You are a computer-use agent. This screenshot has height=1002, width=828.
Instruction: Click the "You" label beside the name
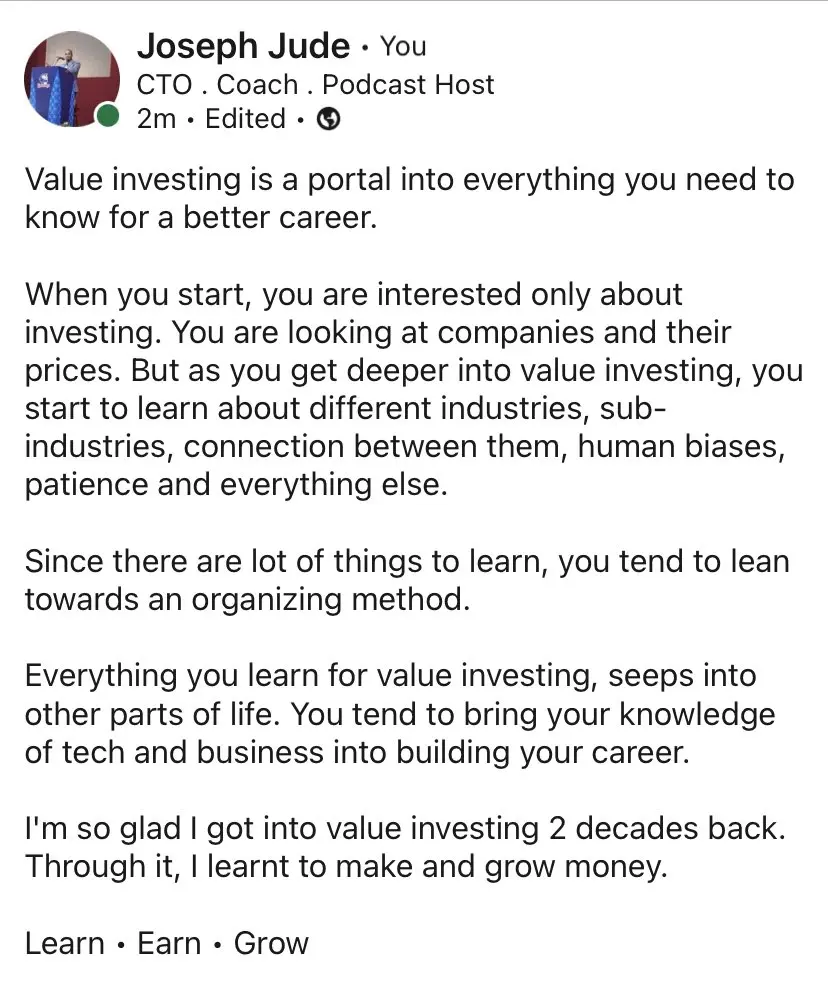(404, 47)
